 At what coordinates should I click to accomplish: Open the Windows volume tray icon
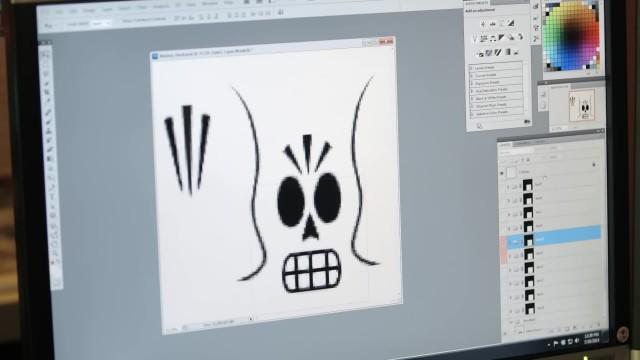[576, 341]
